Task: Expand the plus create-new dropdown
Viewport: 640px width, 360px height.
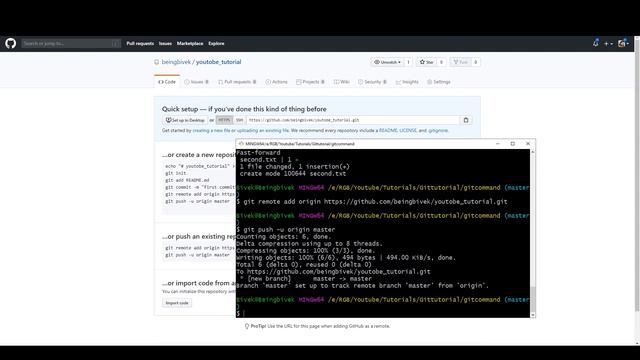Action: click(608, 43)
